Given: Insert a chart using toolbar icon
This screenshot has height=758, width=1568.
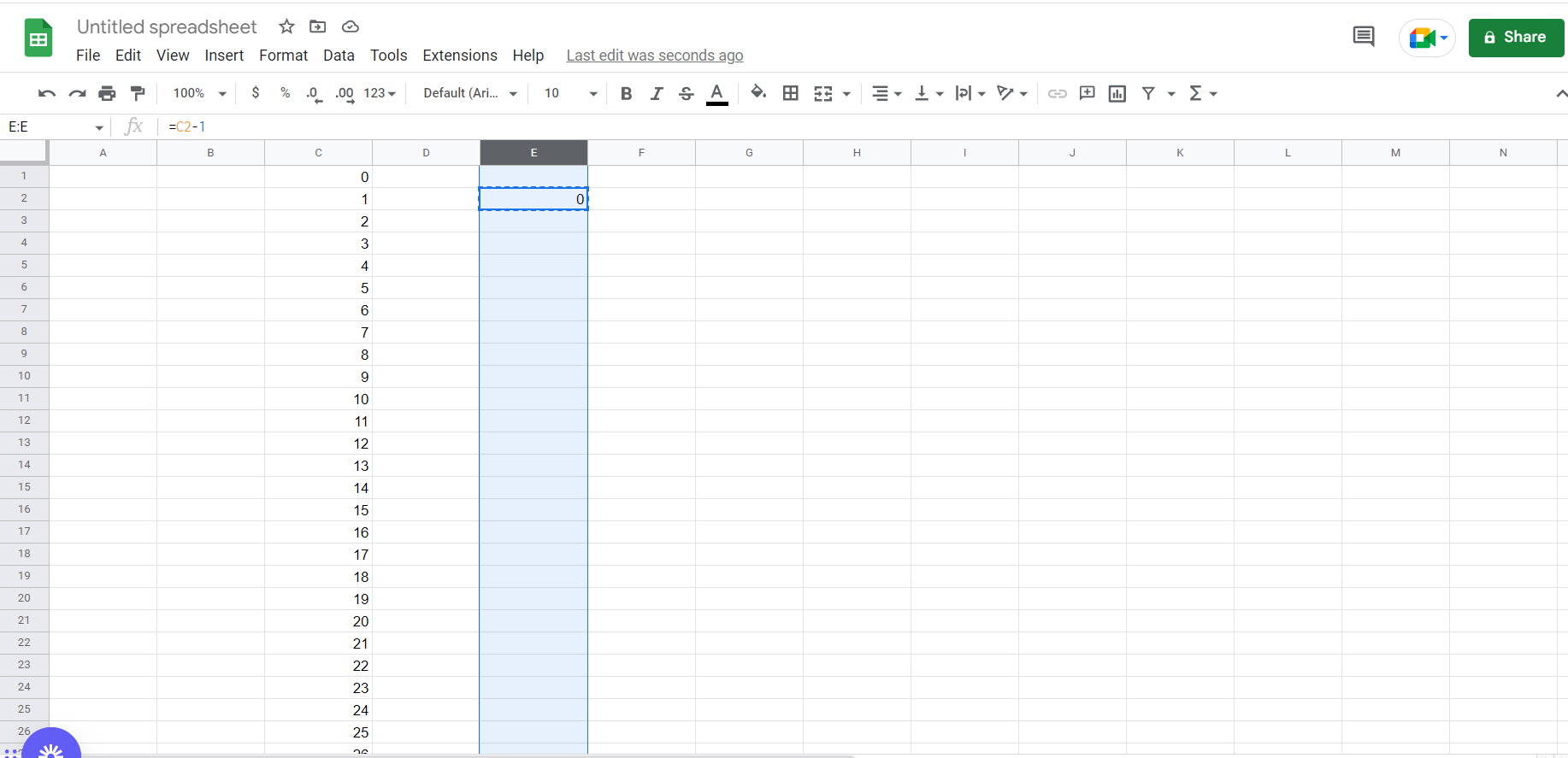Looking at the screenshot, I should pos(1117,93).
